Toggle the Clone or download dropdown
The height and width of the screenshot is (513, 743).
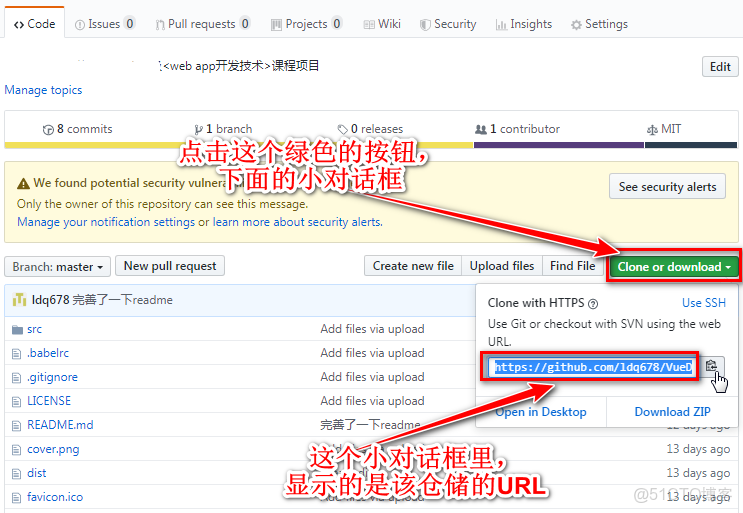[674, 267]
